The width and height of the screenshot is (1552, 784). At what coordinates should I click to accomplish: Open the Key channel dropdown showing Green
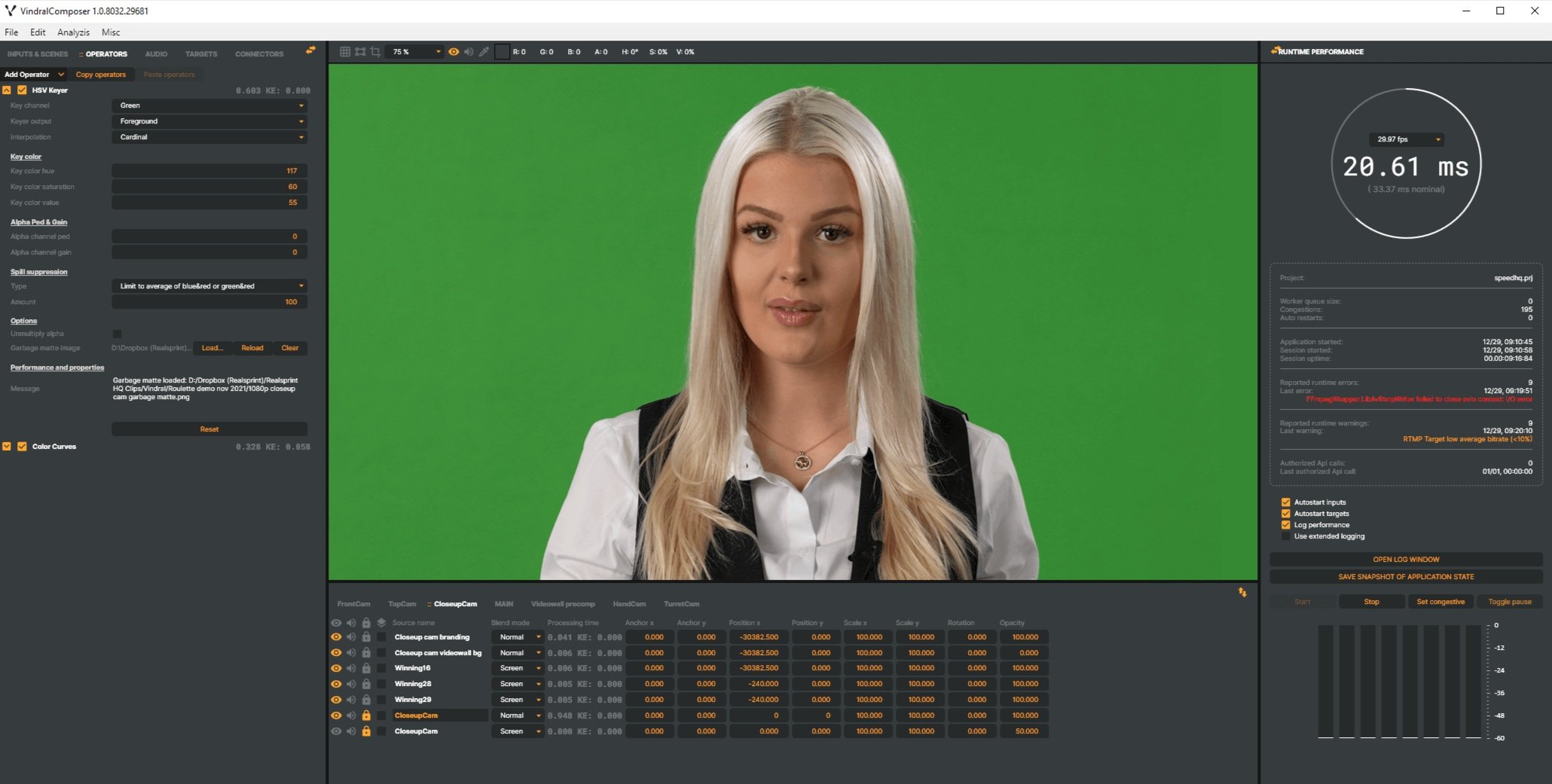coord(209,105)
